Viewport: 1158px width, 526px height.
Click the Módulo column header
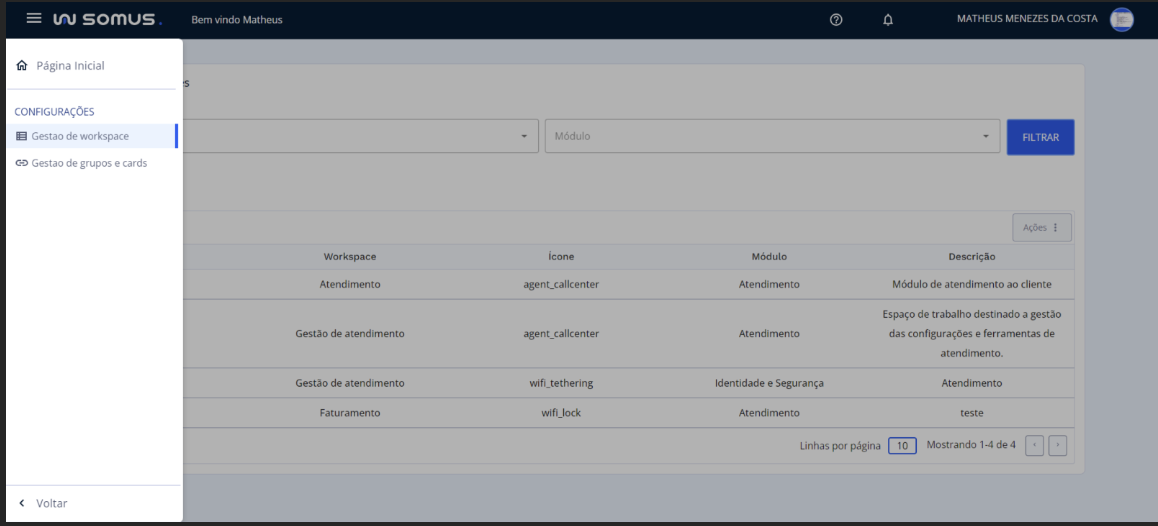[x=769, y=256]
